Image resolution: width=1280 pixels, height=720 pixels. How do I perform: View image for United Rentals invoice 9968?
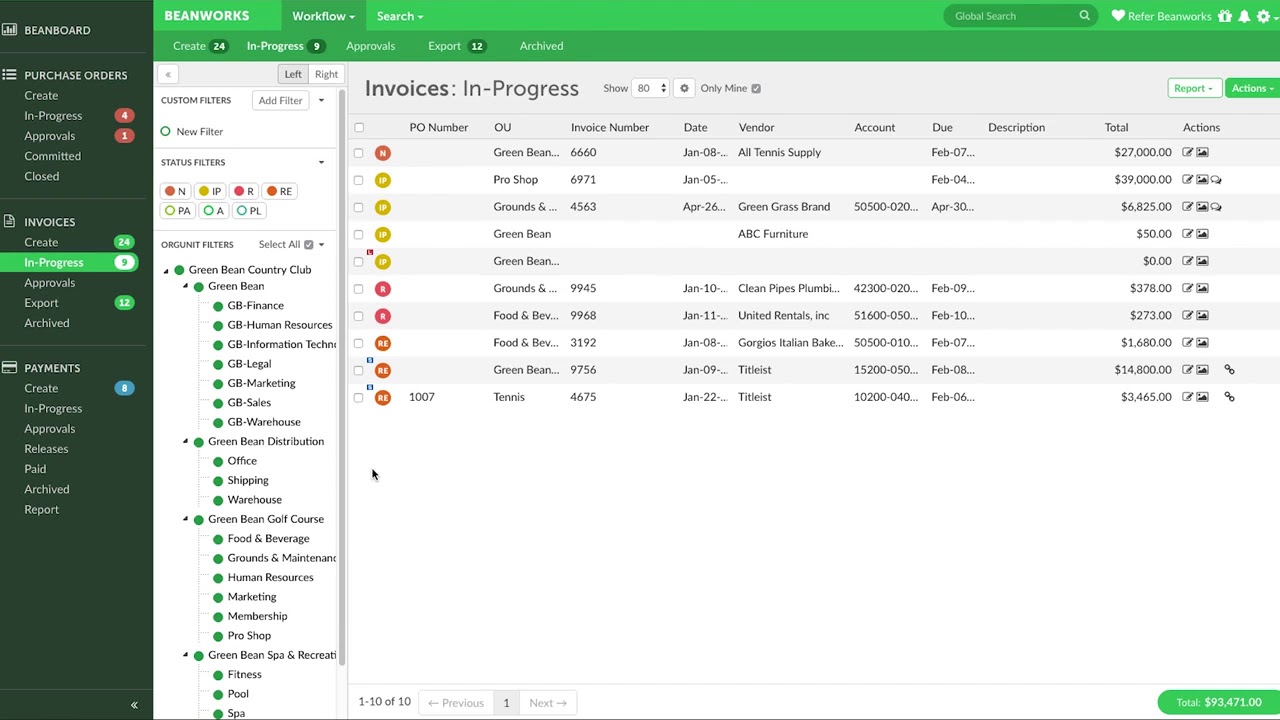coord(1202,315)
